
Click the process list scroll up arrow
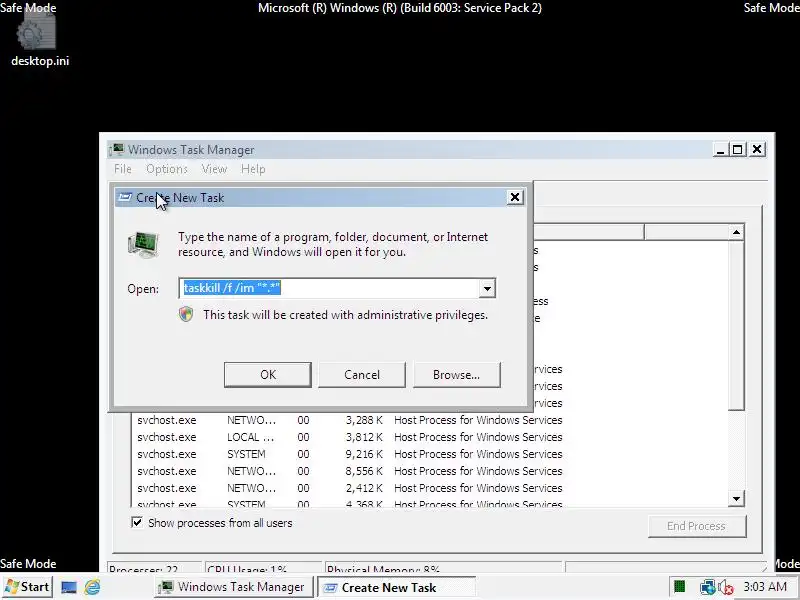[736, 233]
